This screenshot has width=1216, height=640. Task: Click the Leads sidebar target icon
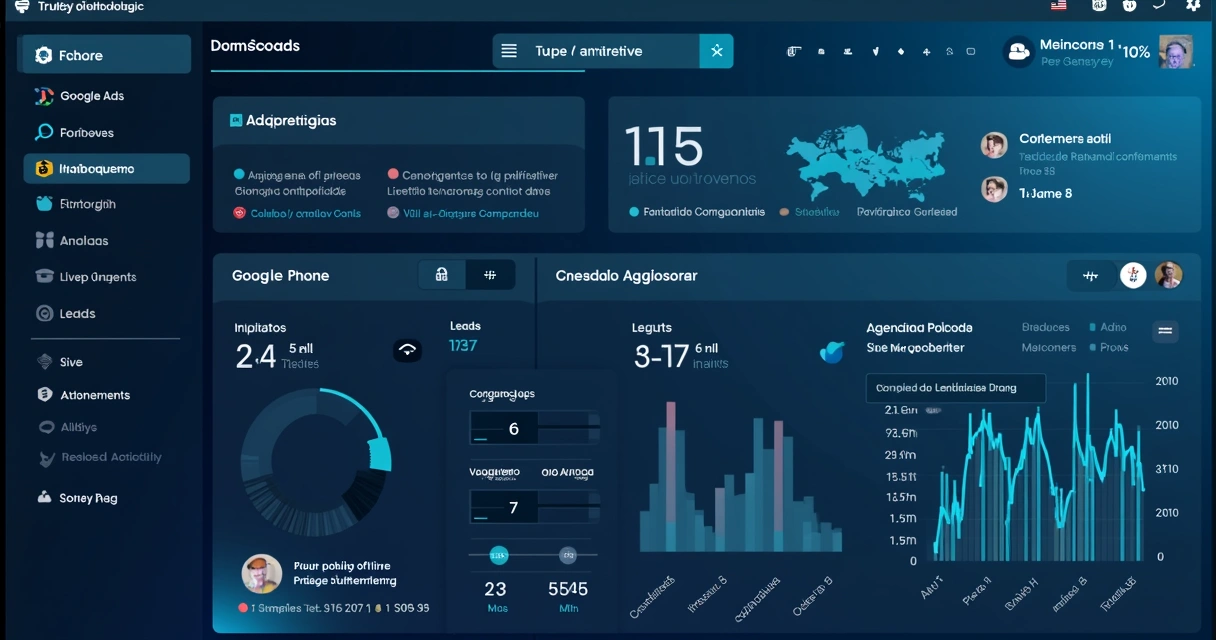[x=44, y=313]
